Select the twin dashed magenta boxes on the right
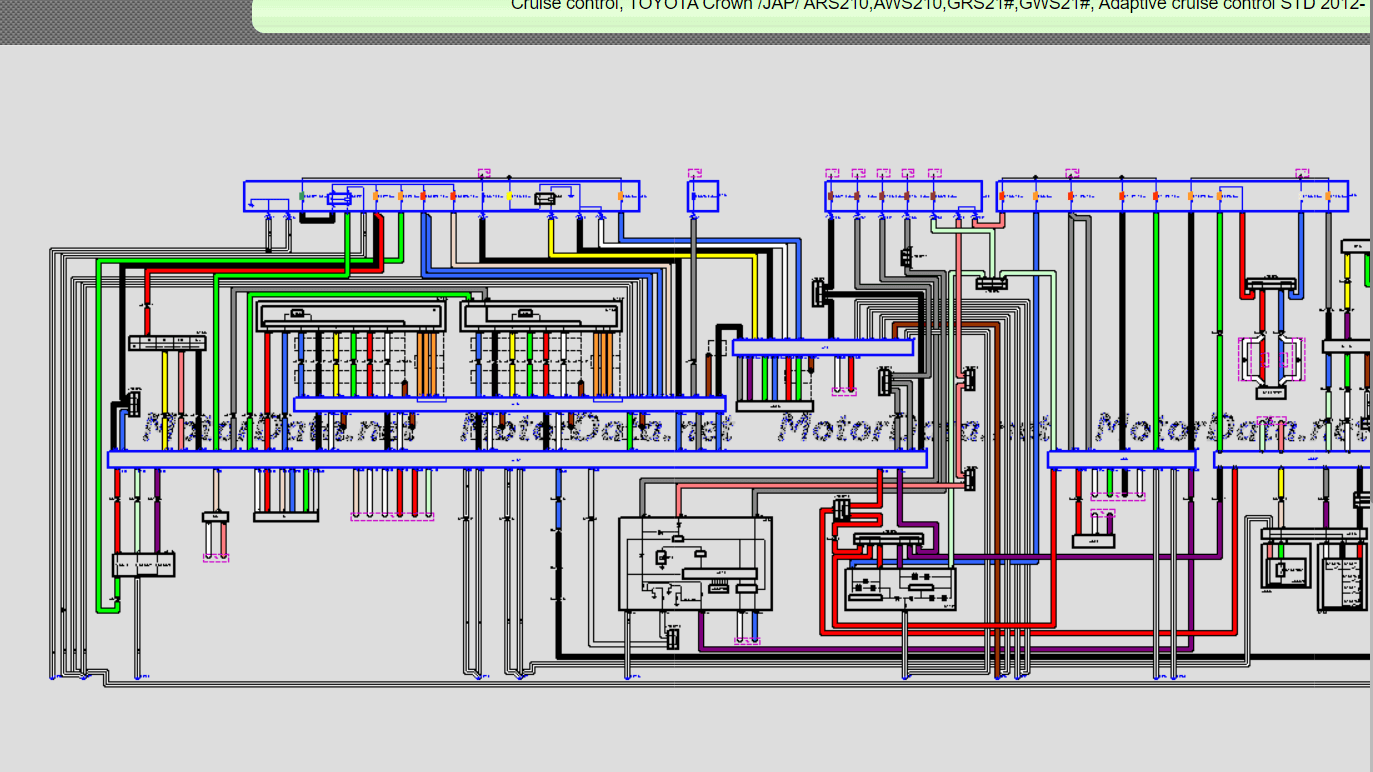Screen dimensions: 1373x772 pyautogui.click(x=1272, y=360)
